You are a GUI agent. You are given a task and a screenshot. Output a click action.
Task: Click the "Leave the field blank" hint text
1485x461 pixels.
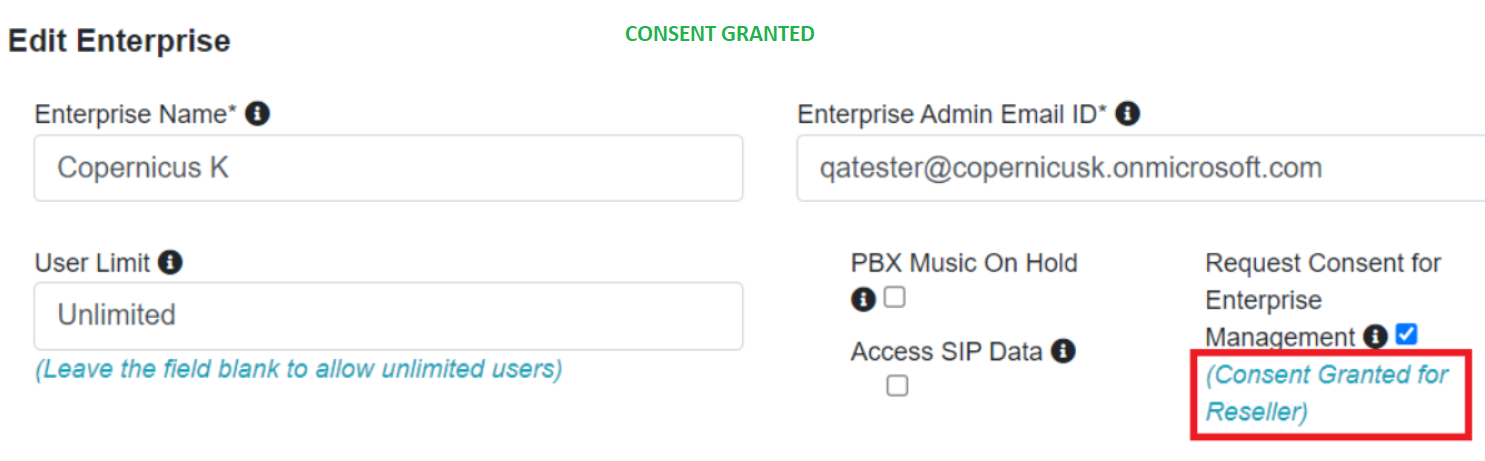tap(298, 369)
